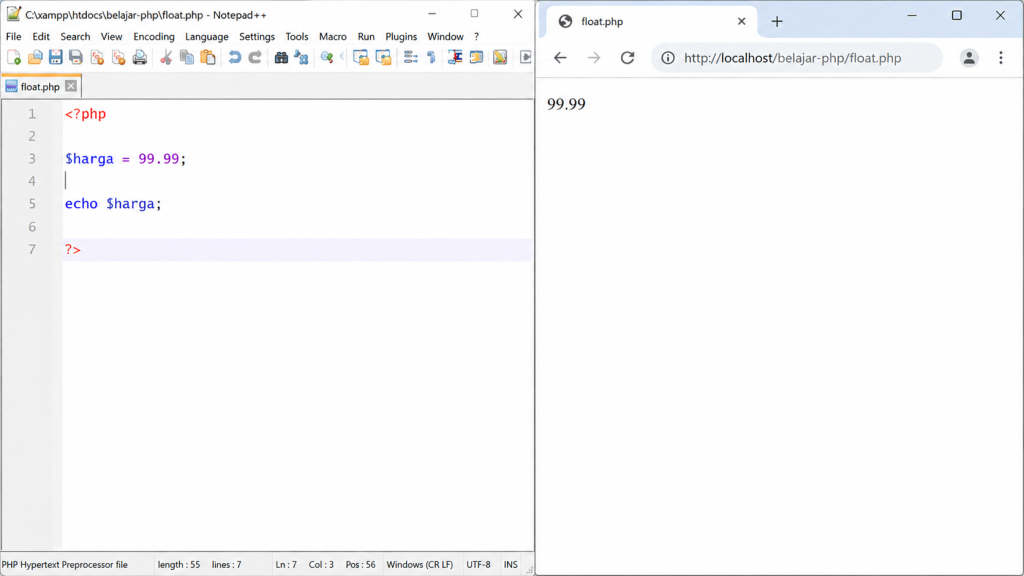Screen dimensions: 1024x576
Task: Toggle word wrap in the editor
Action: tap(410, 57)
